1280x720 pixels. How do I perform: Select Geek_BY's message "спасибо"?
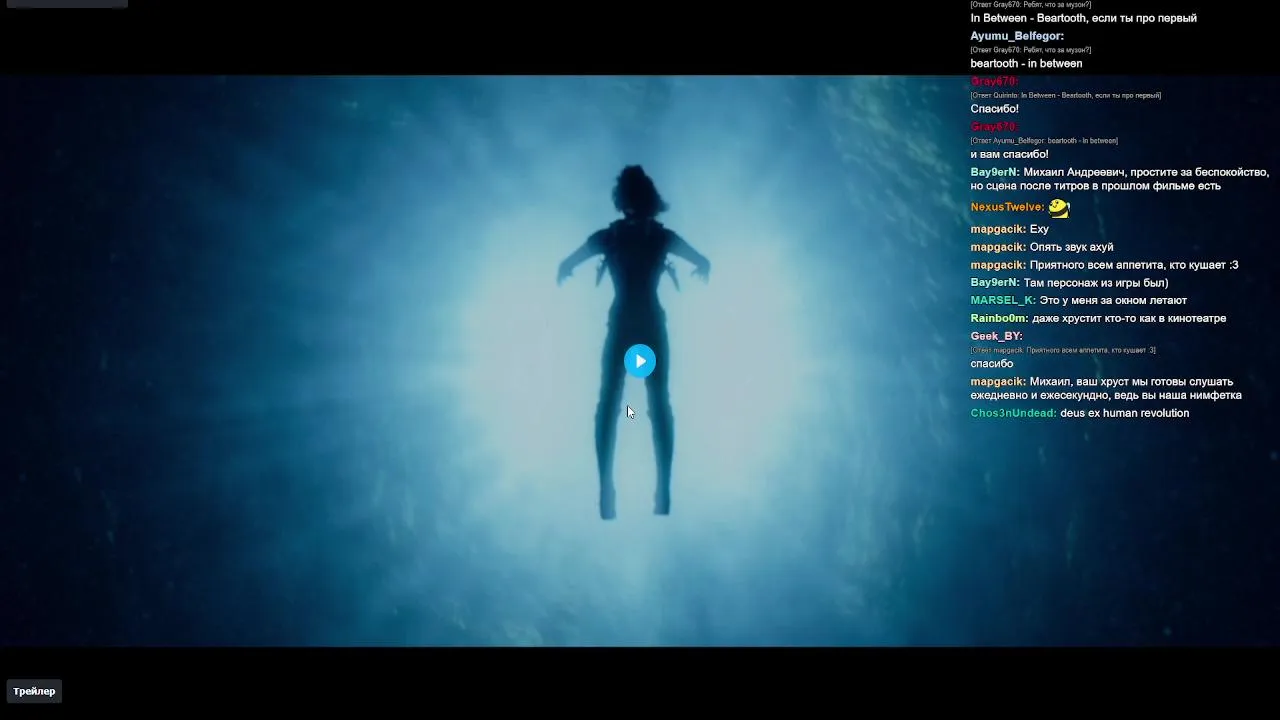[991, 363]
